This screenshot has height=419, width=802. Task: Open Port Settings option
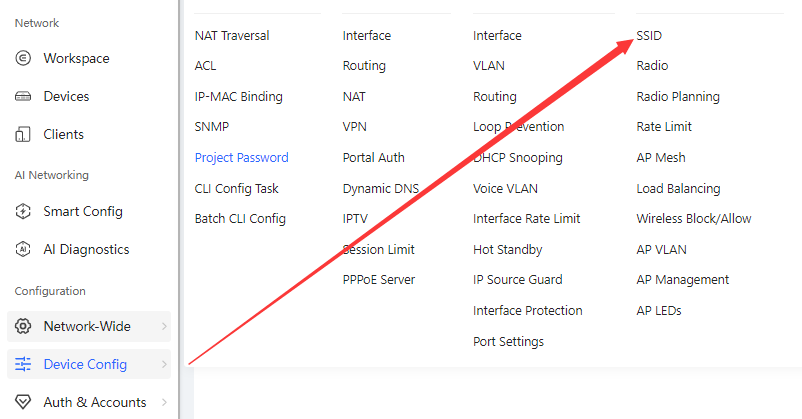508,341
